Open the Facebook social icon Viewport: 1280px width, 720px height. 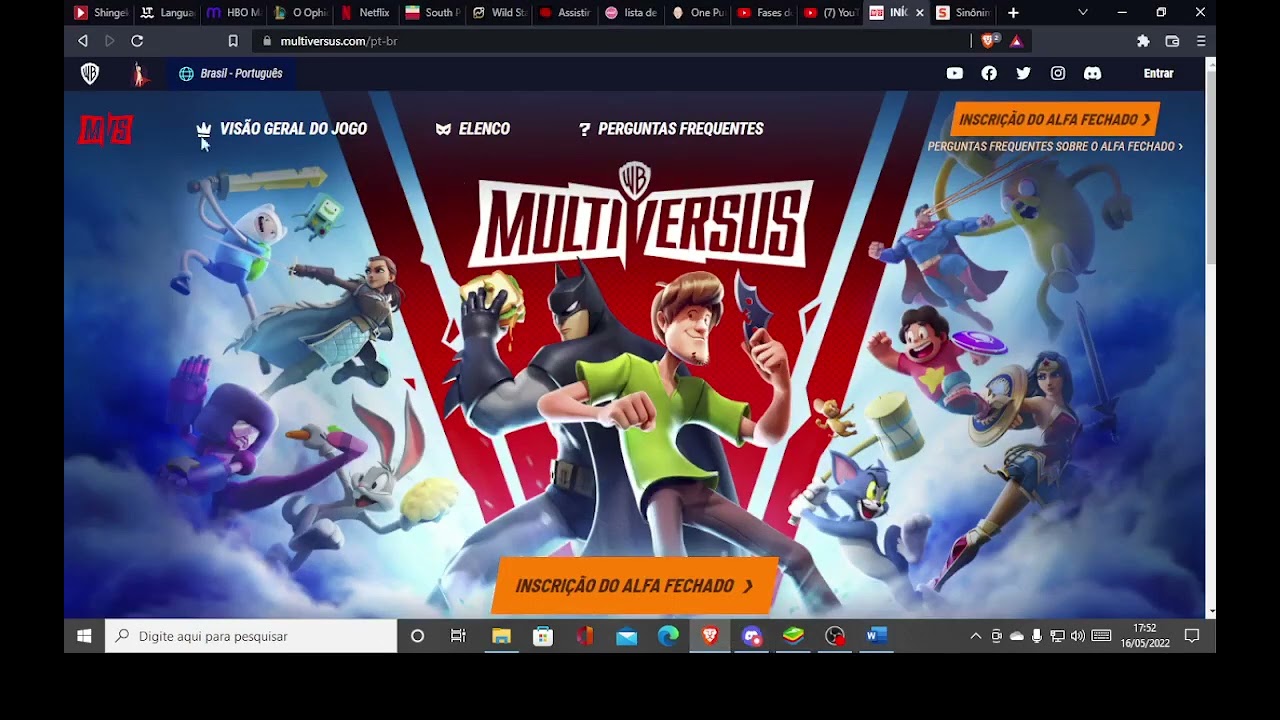point(989,73)
